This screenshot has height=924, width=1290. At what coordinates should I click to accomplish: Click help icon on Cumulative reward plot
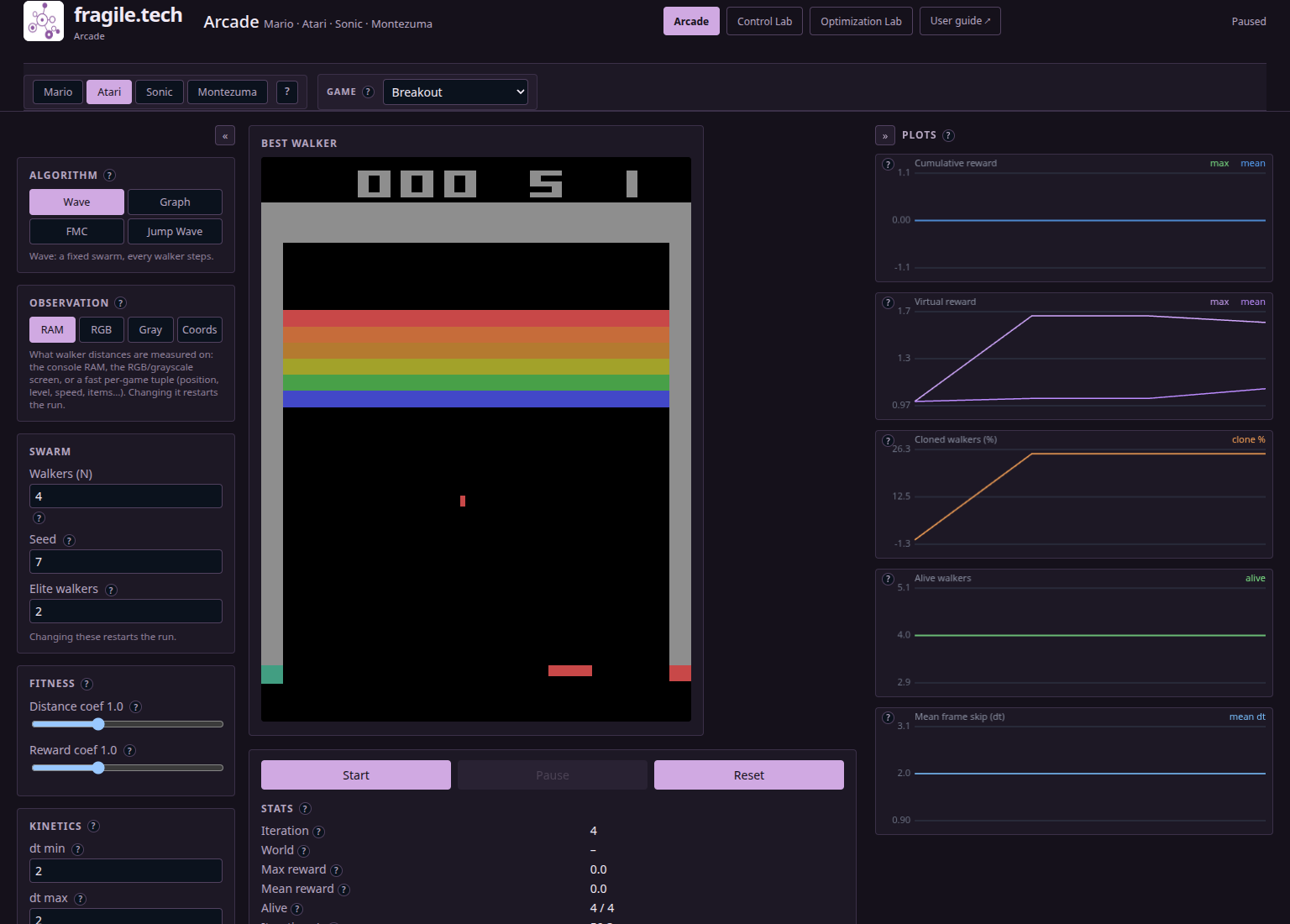point(888,164)
